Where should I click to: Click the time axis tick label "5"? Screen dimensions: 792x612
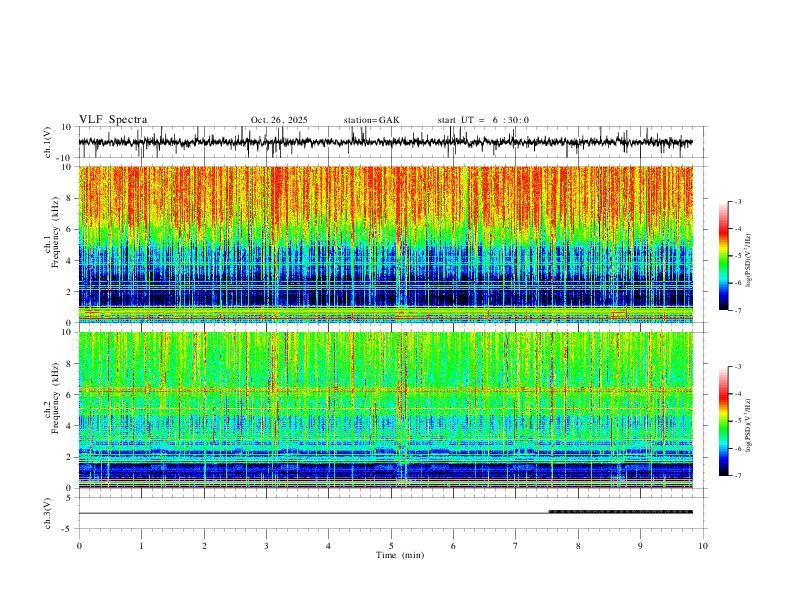coord(391,546)
